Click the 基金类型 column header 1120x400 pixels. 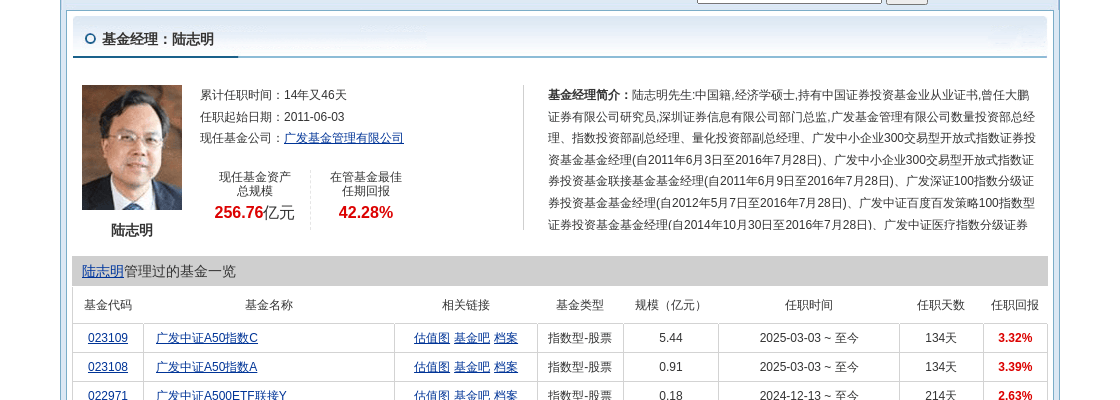[x=580, y=305]
